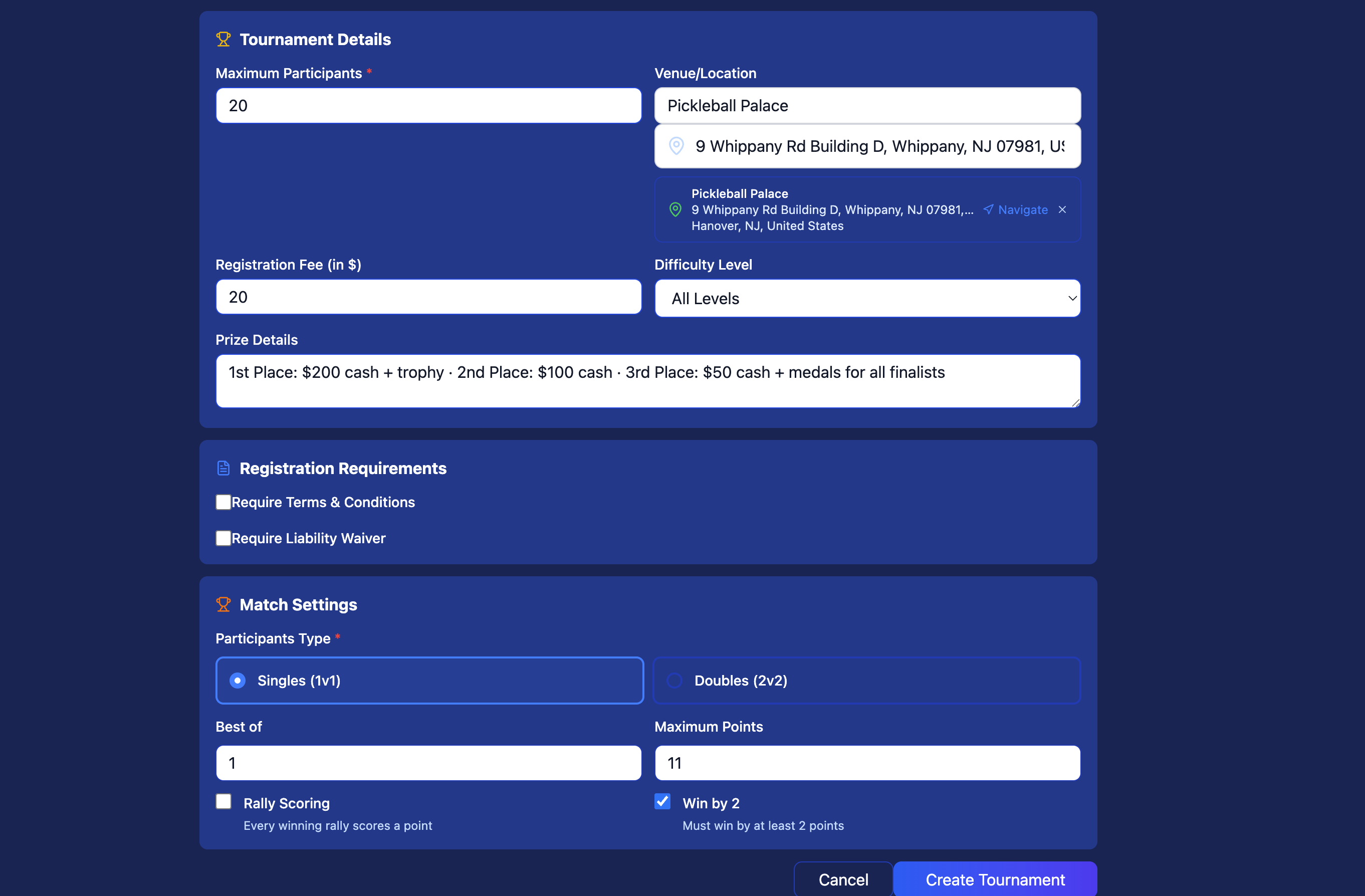Click the Prize Details text area

[x=648, y=381]
